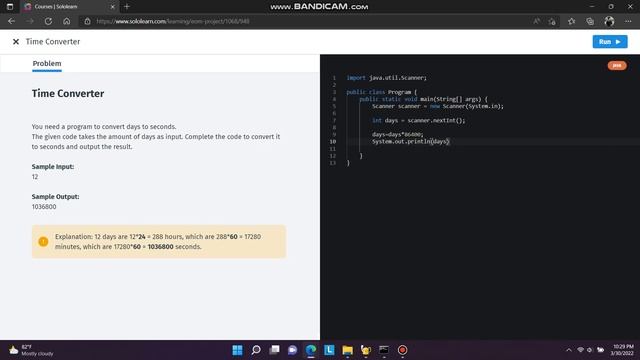Switch to Microsoft Edge on taskbar
The width and height of the screenshot is (640, 360).
[311, 350]
